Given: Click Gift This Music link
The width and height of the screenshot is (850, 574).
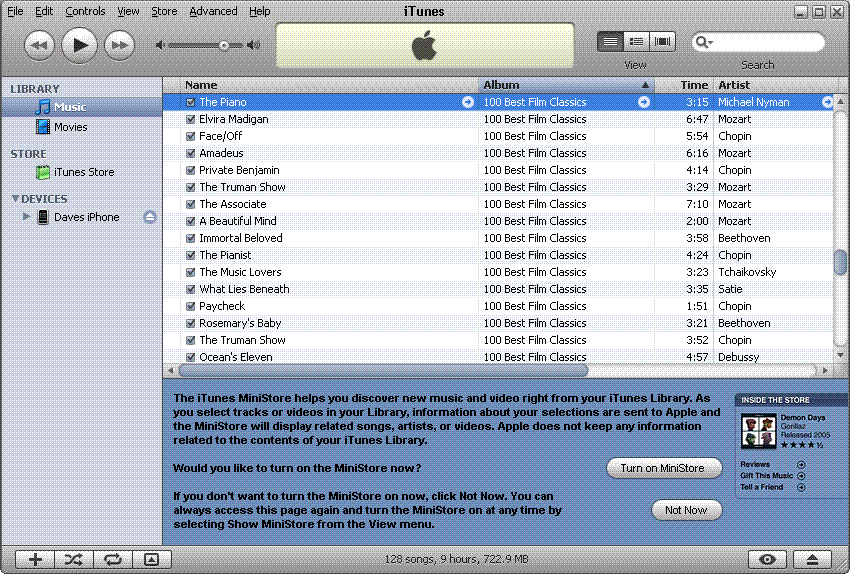Looking at the screenshot, I should pos(772,476).
